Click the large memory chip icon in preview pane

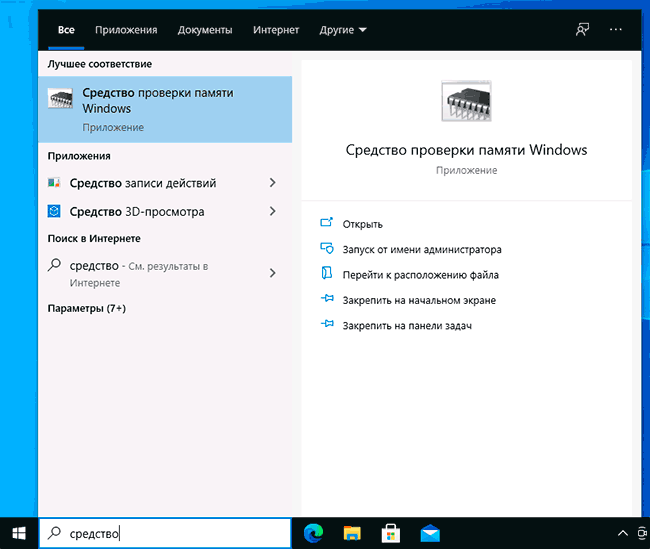coord(466,101)
